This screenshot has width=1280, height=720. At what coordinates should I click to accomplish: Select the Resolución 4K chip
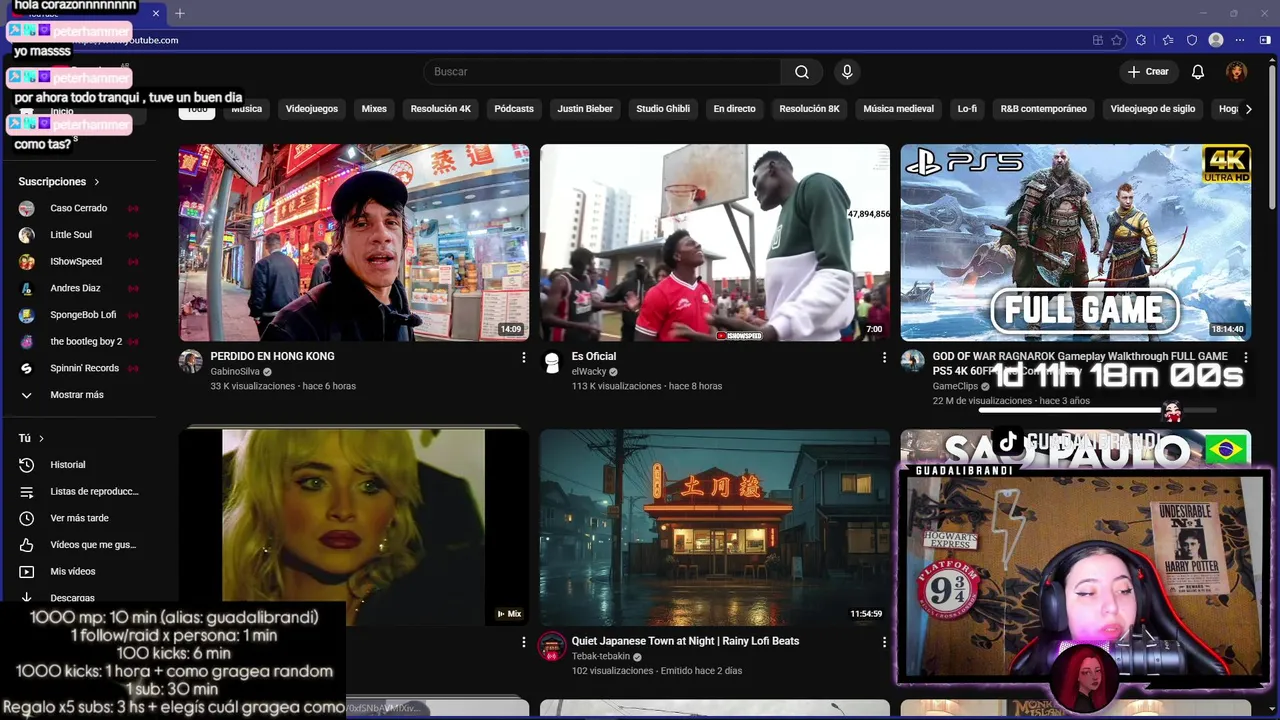(x=440, y=109)
